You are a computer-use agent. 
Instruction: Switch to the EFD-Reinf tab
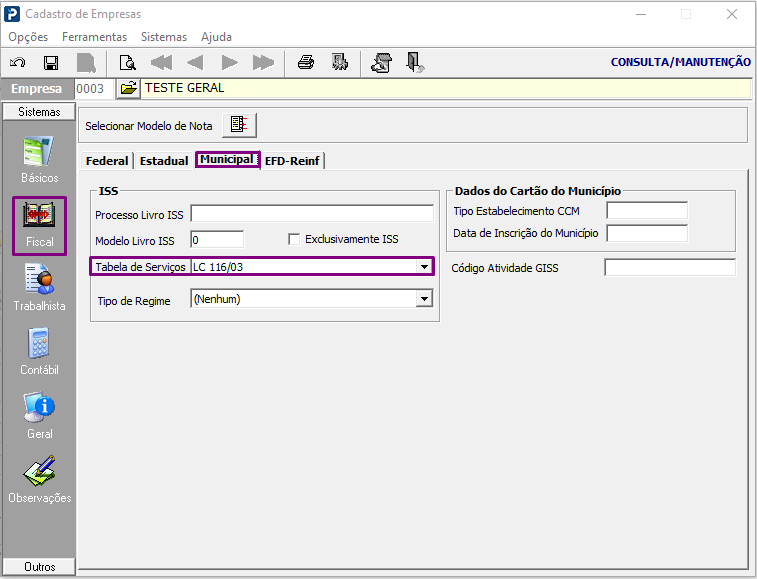(292, 161)
